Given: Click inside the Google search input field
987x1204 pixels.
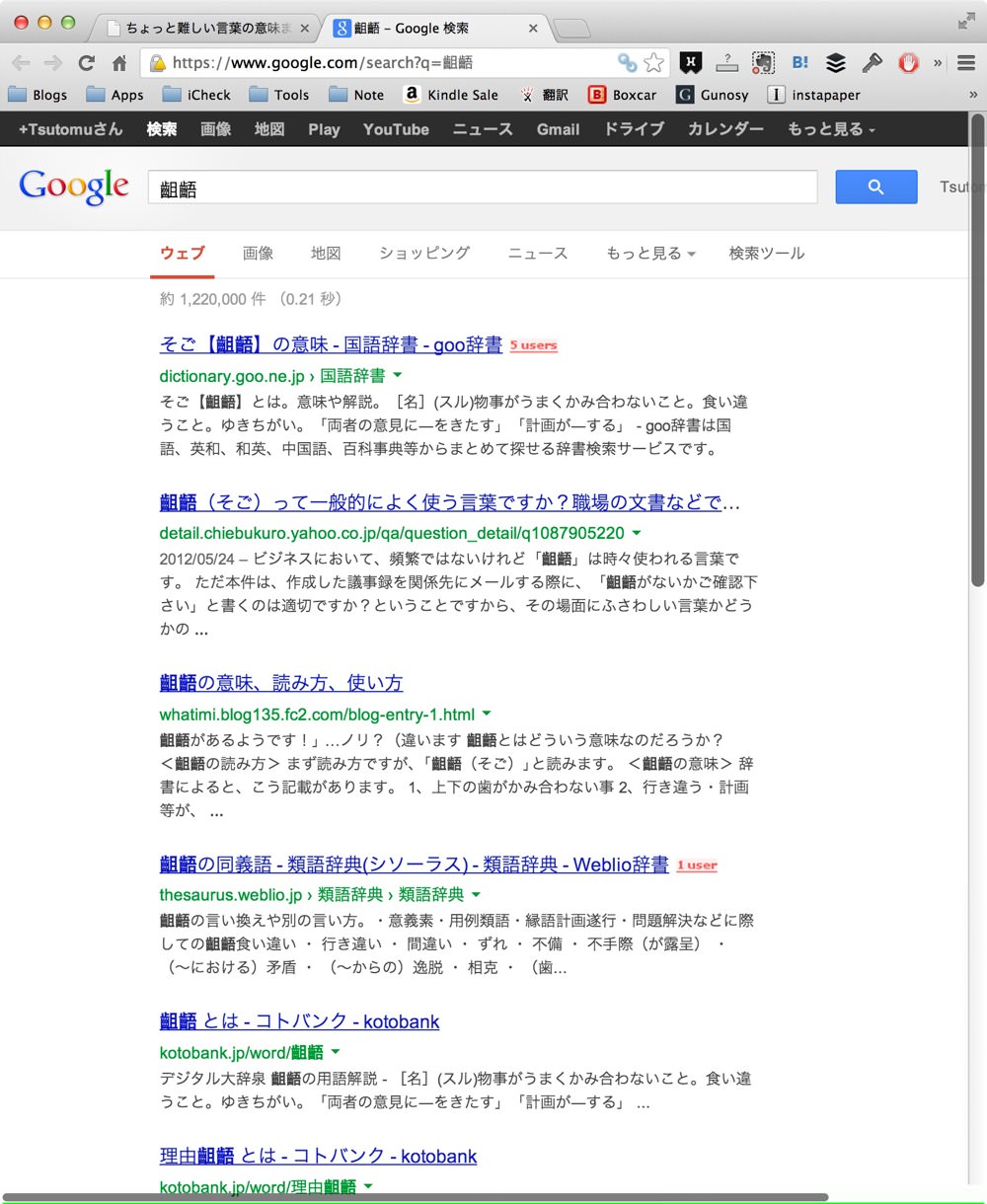Looking at the screenshot, I should click(x=483, y=188).
